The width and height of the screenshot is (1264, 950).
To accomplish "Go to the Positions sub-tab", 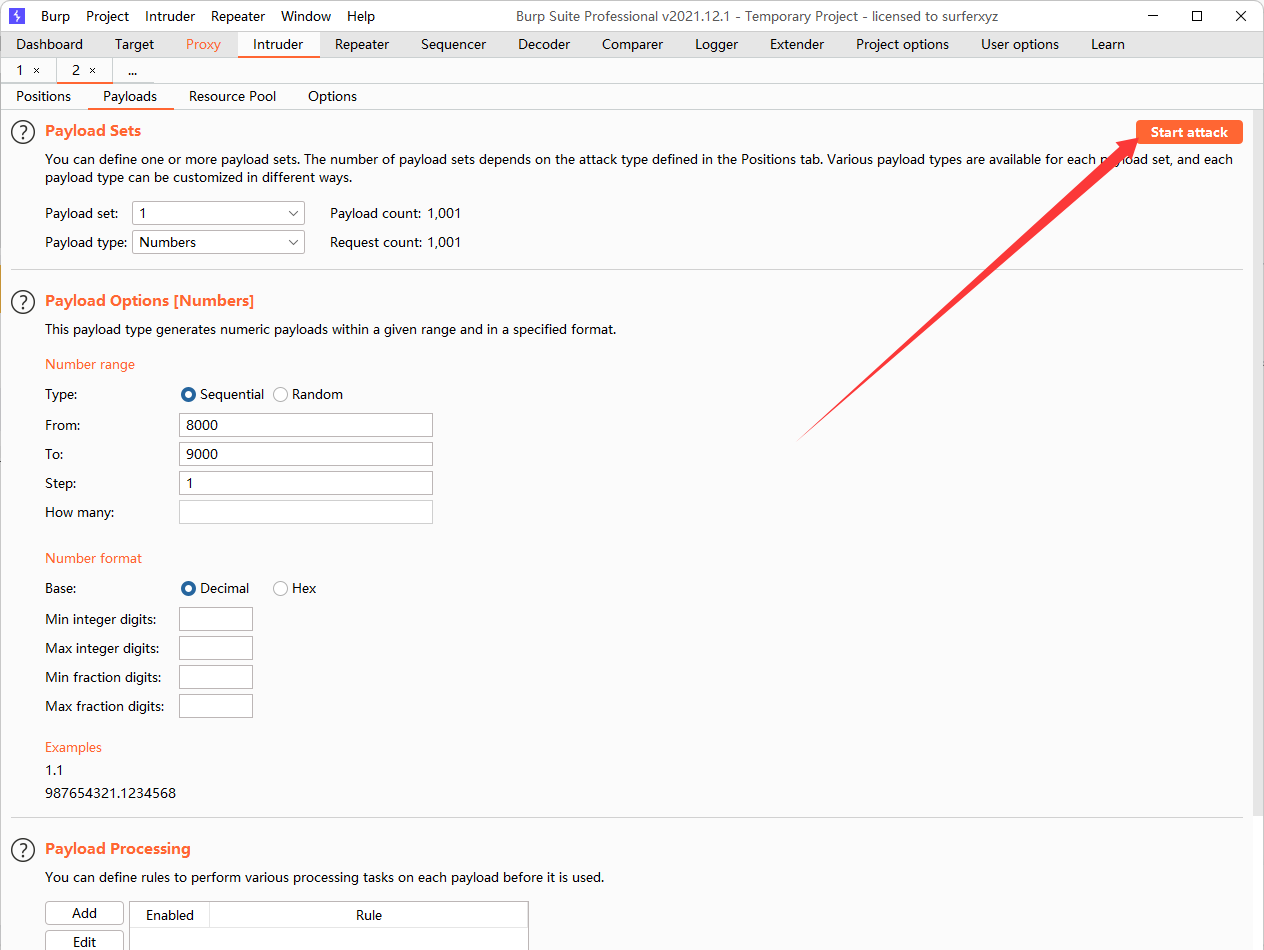I will [x=43, y=96].
